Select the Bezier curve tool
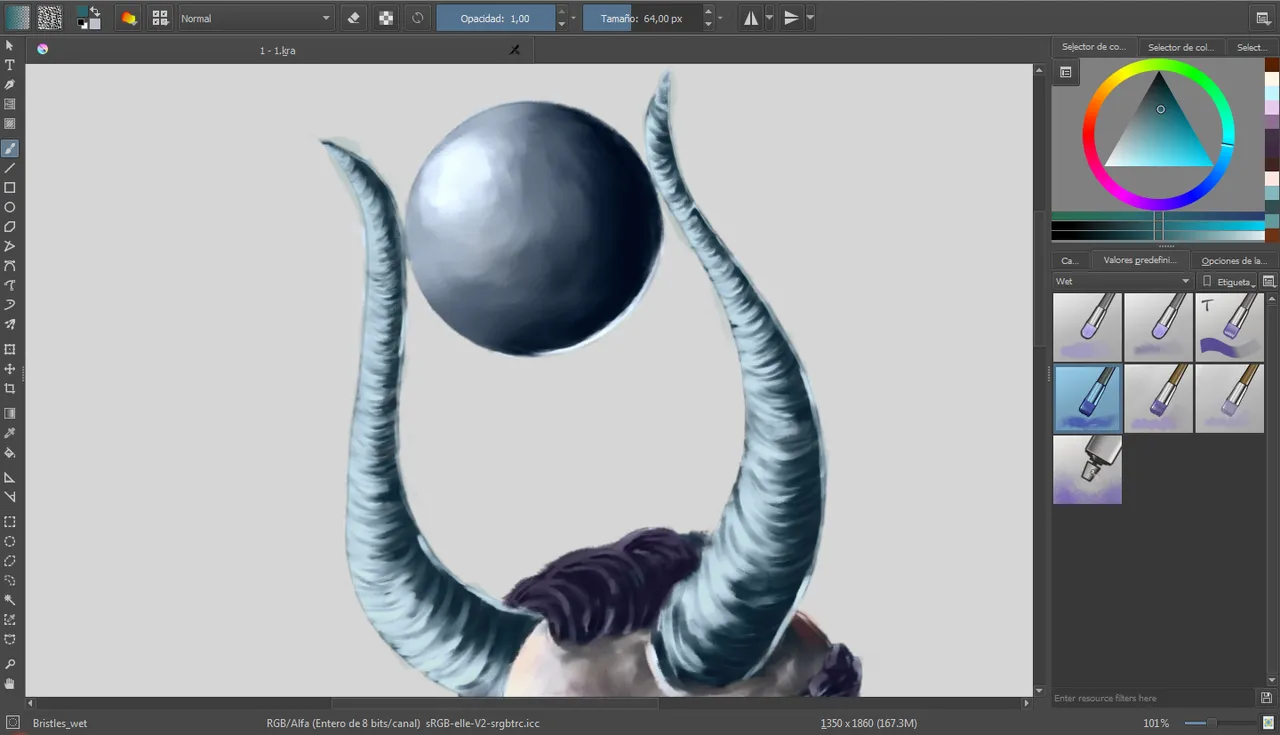This screenshot has height=735, width=1280. pyautogui.click(x=10, y=266)
